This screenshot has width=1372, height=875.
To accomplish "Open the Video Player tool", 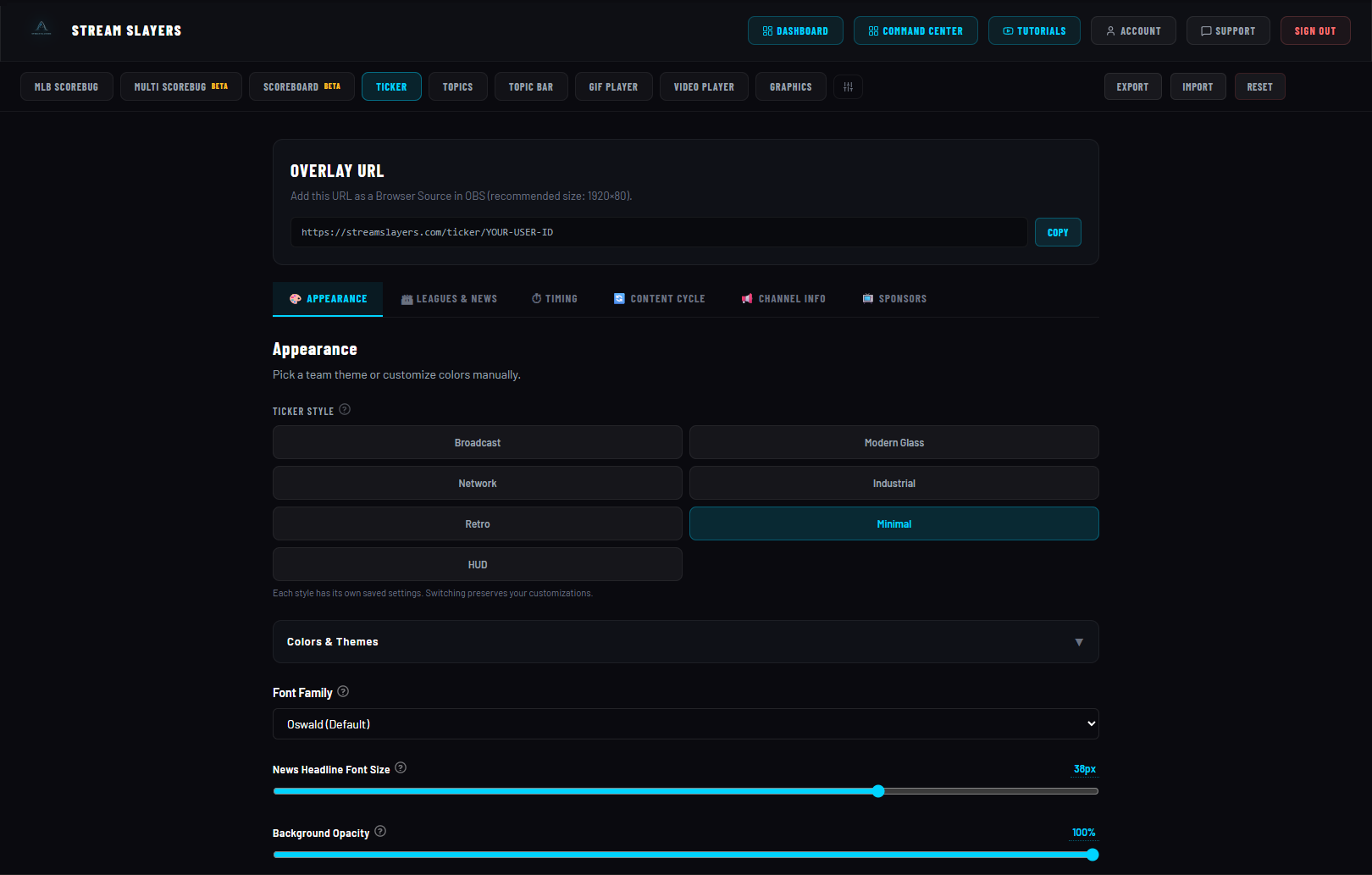I will [x=705, y=86].
